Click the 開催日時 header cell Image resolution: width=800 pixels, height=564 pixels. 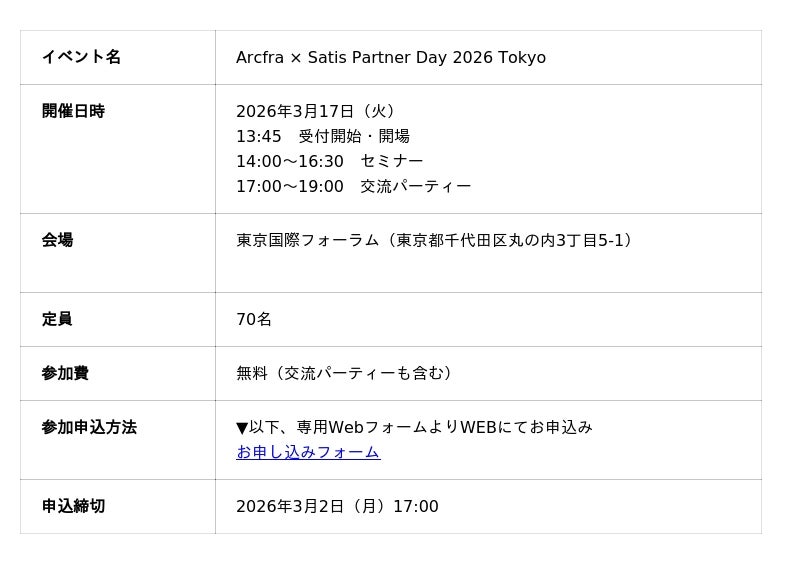click(73, 111)
